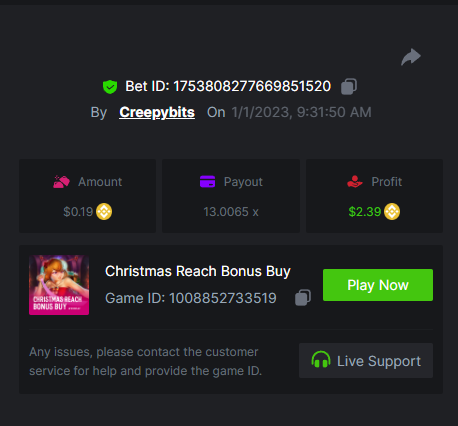458x426 pixels.
Task: Click the Play Now button
Action: 378,285
